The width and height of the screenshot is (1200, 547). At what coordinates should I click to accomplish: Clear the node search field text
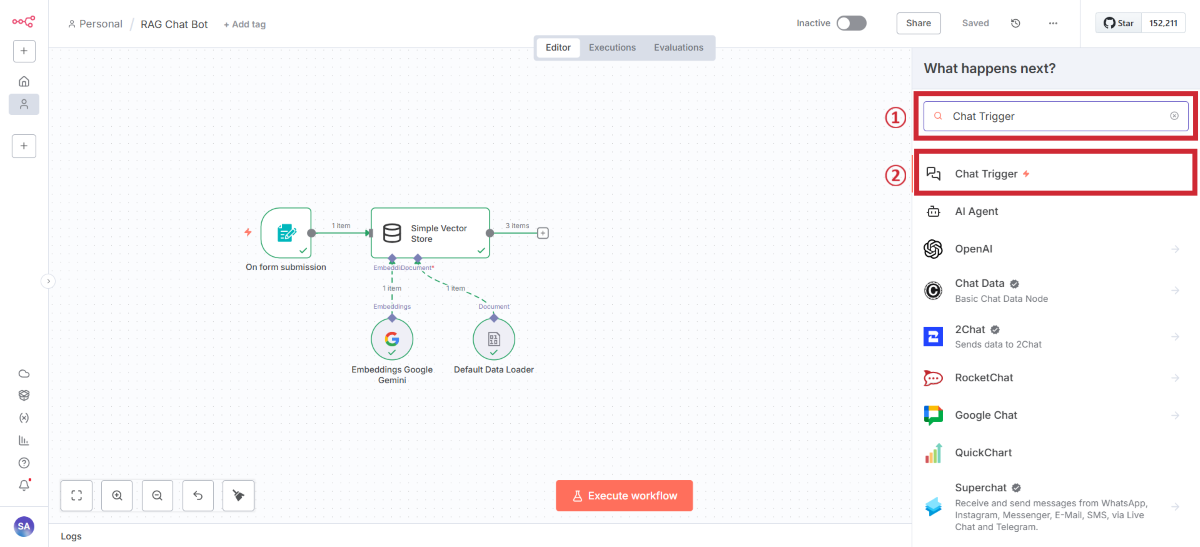click(1174, 116)
